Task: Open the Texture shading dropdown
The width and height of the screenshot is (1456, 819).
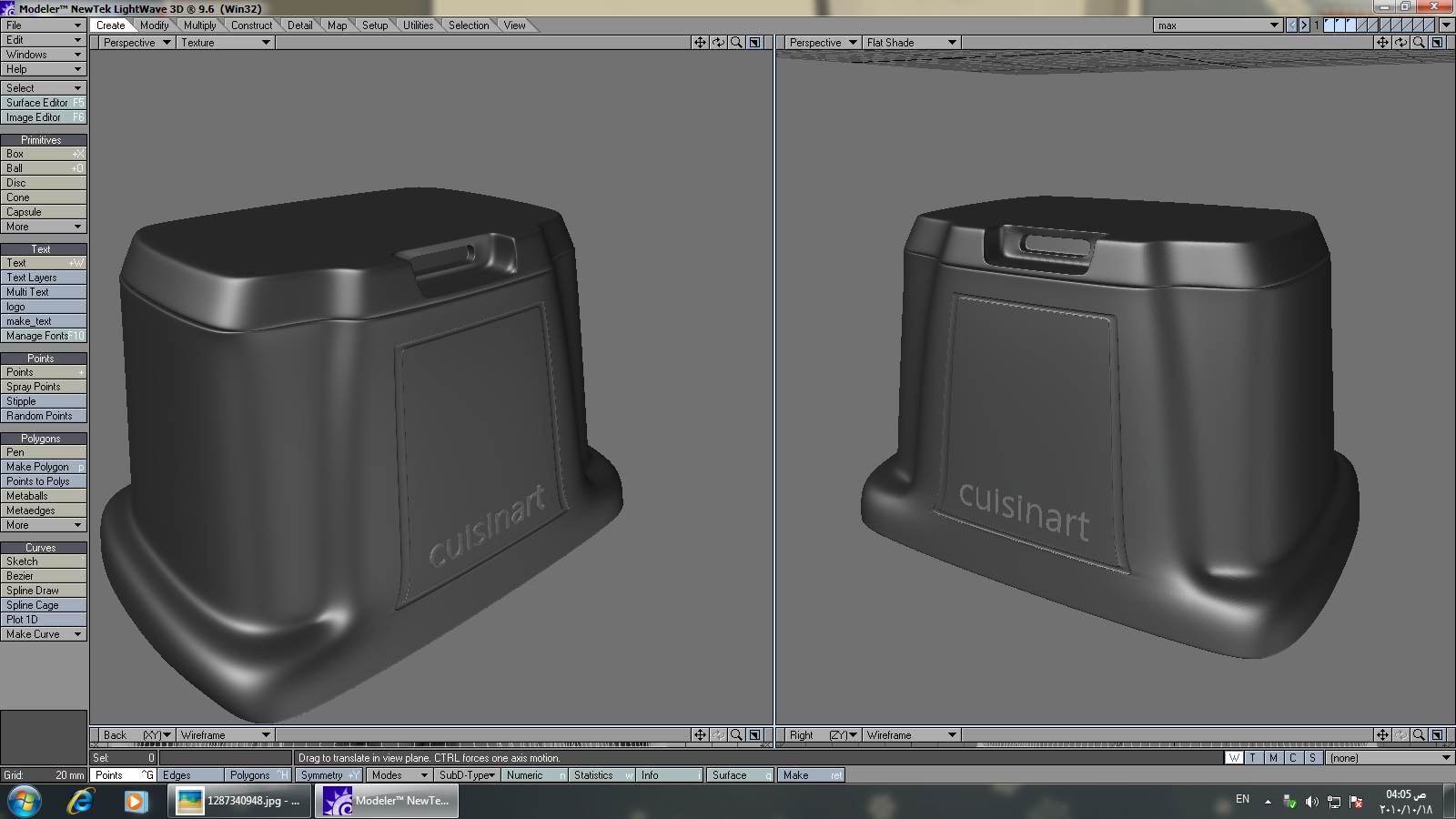Action: pyautogui.click(x=226, y=43)
